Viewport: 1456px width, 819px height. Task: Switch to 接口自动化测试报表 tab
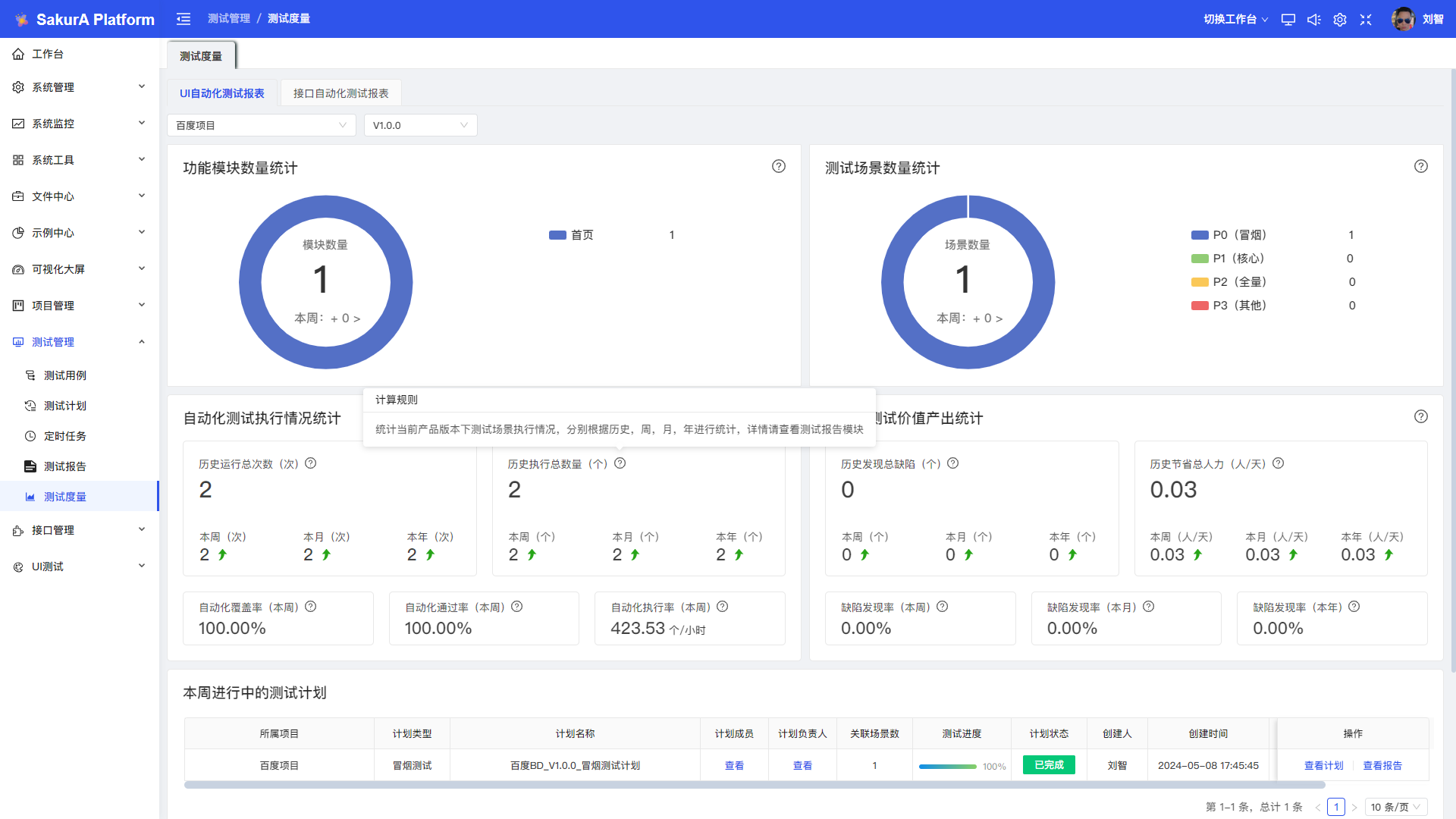341,93
